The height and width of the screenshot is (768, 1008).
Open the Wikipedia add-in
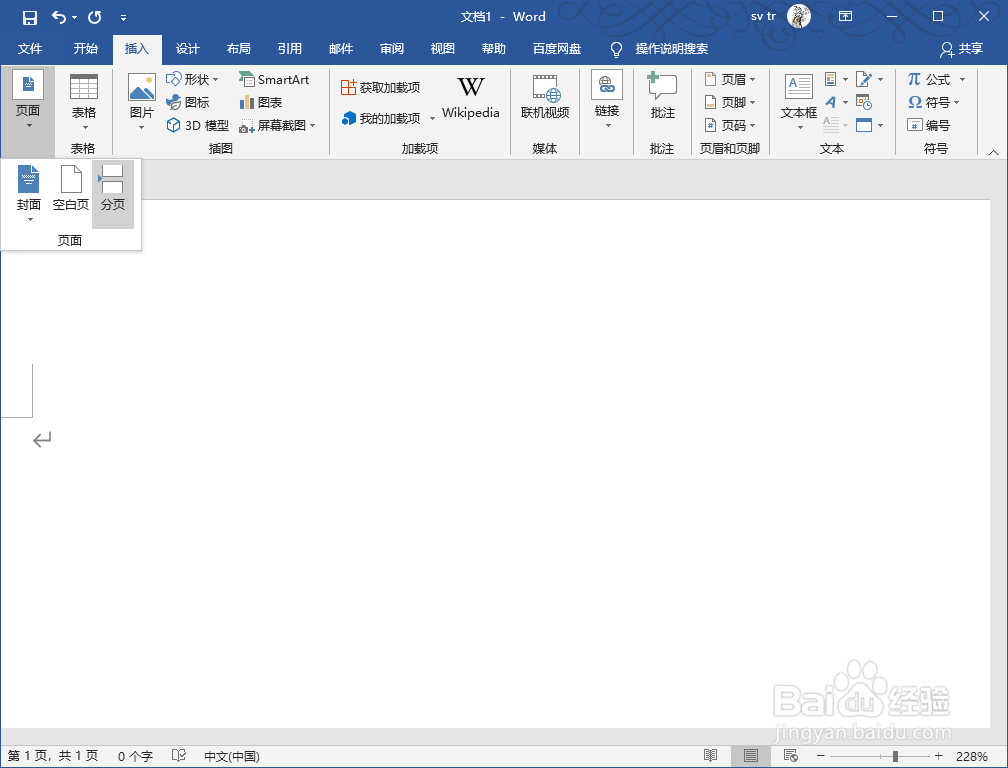coord(471,98)
